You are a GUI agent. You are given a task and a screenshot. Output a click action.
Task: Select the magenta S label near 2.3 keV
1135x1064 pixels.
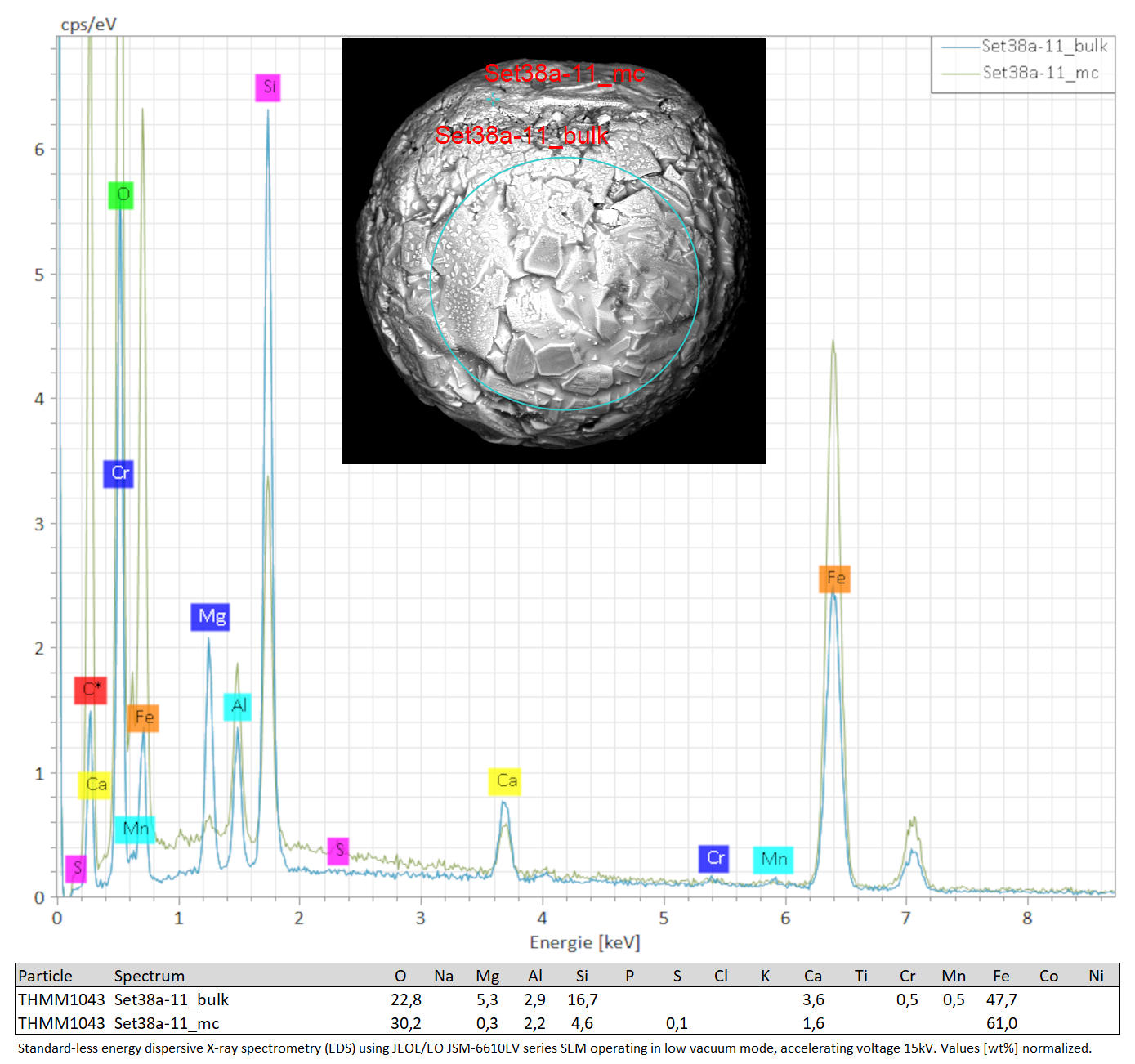pos(338,851)
